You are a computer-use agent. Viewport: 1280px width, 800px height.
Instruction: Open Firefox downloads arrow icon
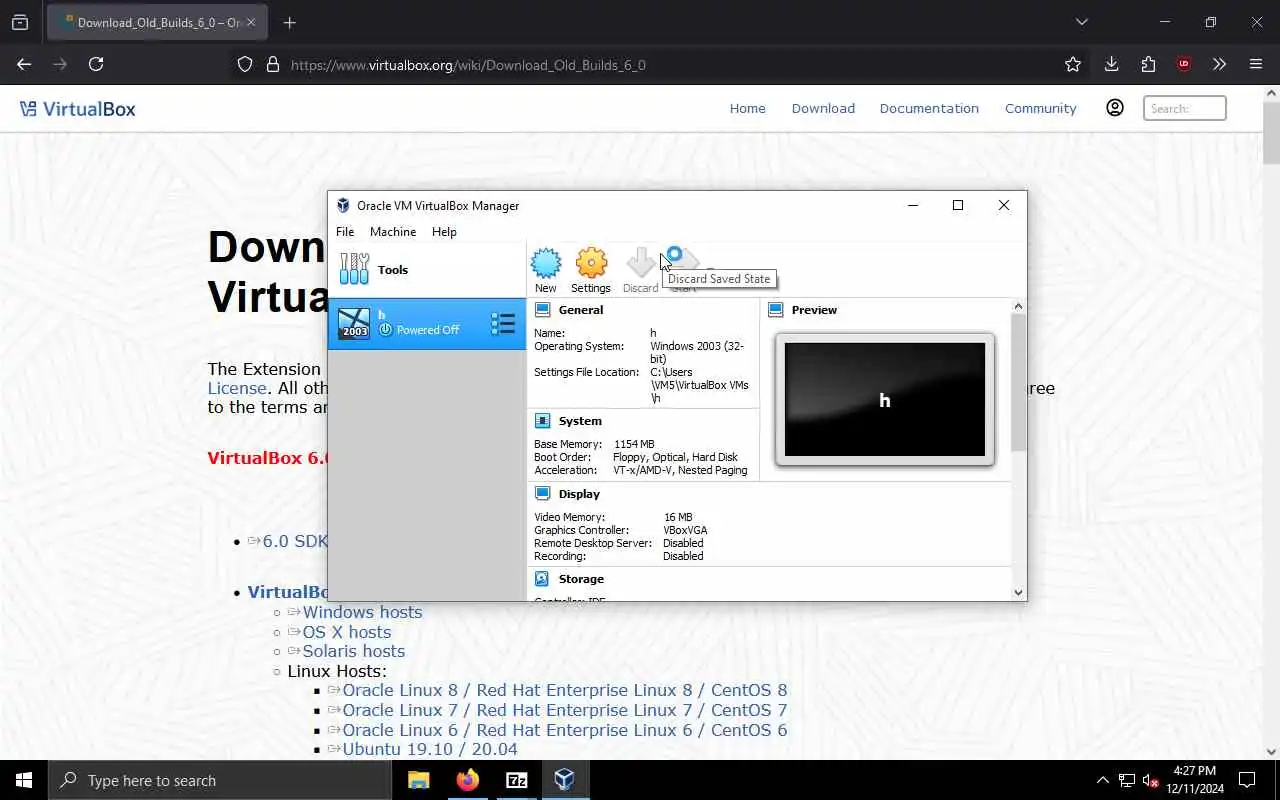1111,64
